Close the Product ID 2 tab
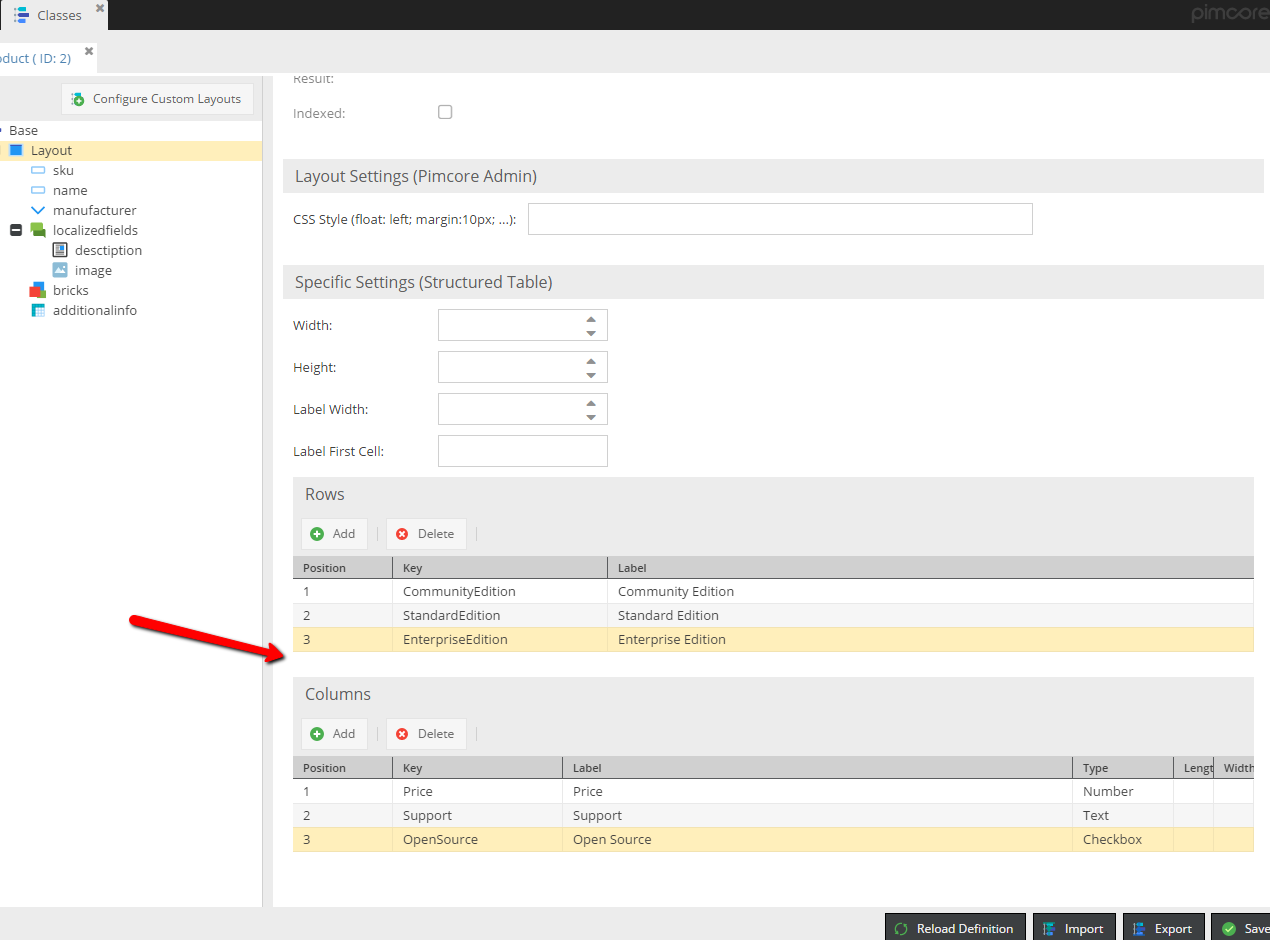Screen dimensions: 1270x940 [x=89, y=51]
